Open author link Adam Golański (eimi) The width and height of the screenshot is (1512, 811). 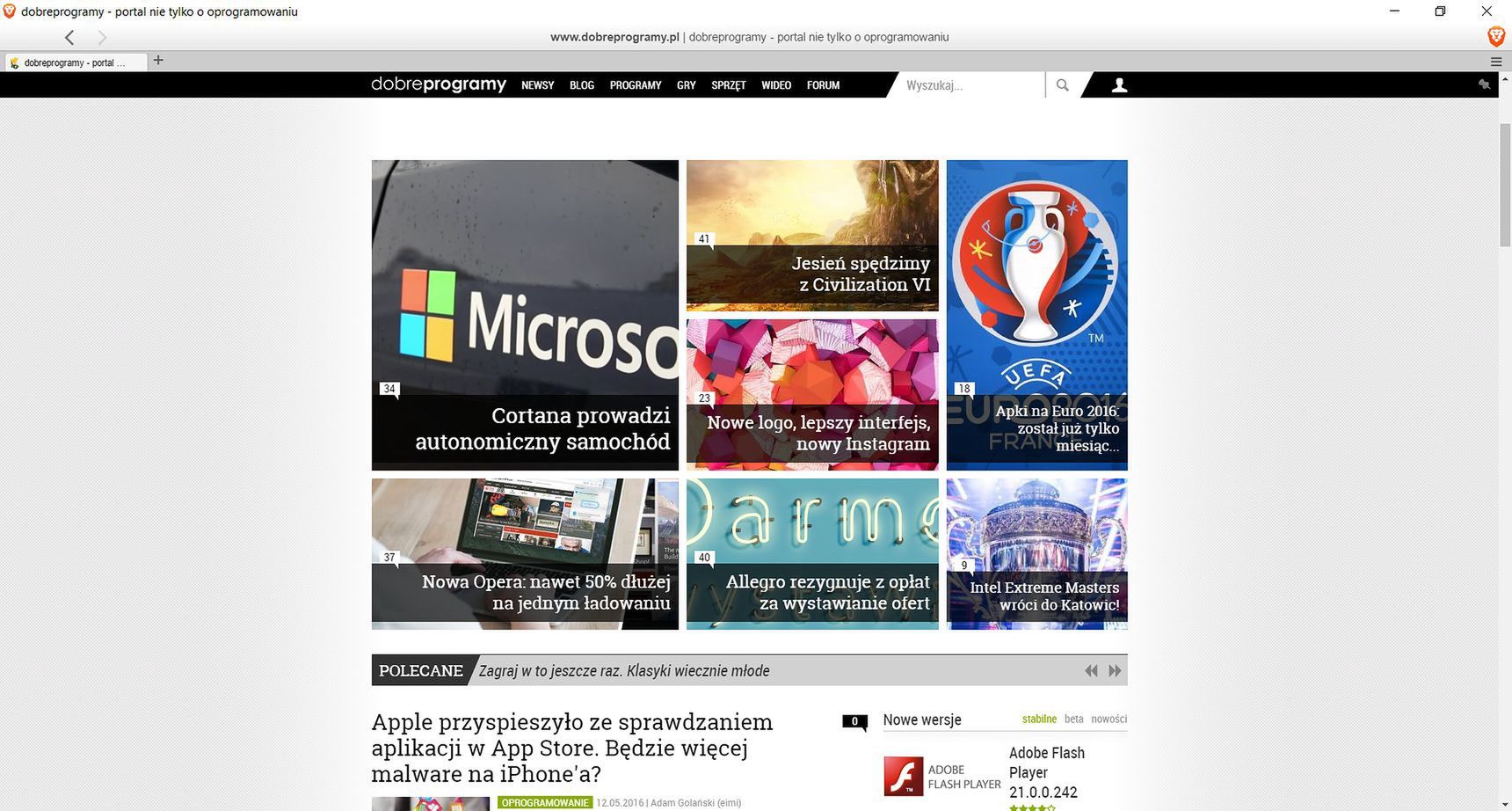(695, 803)
